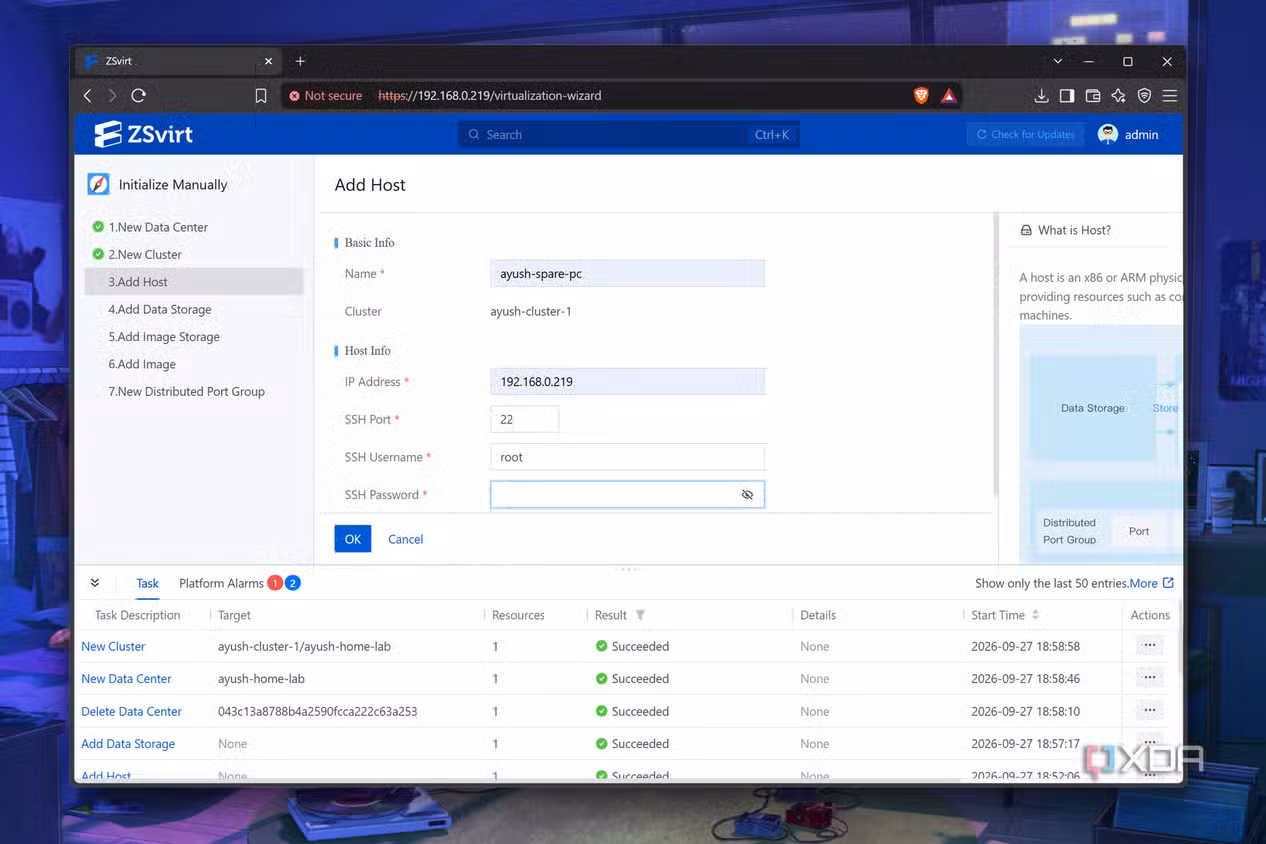
Task: Focus the Search box in the header
Action: click(629, 134)
